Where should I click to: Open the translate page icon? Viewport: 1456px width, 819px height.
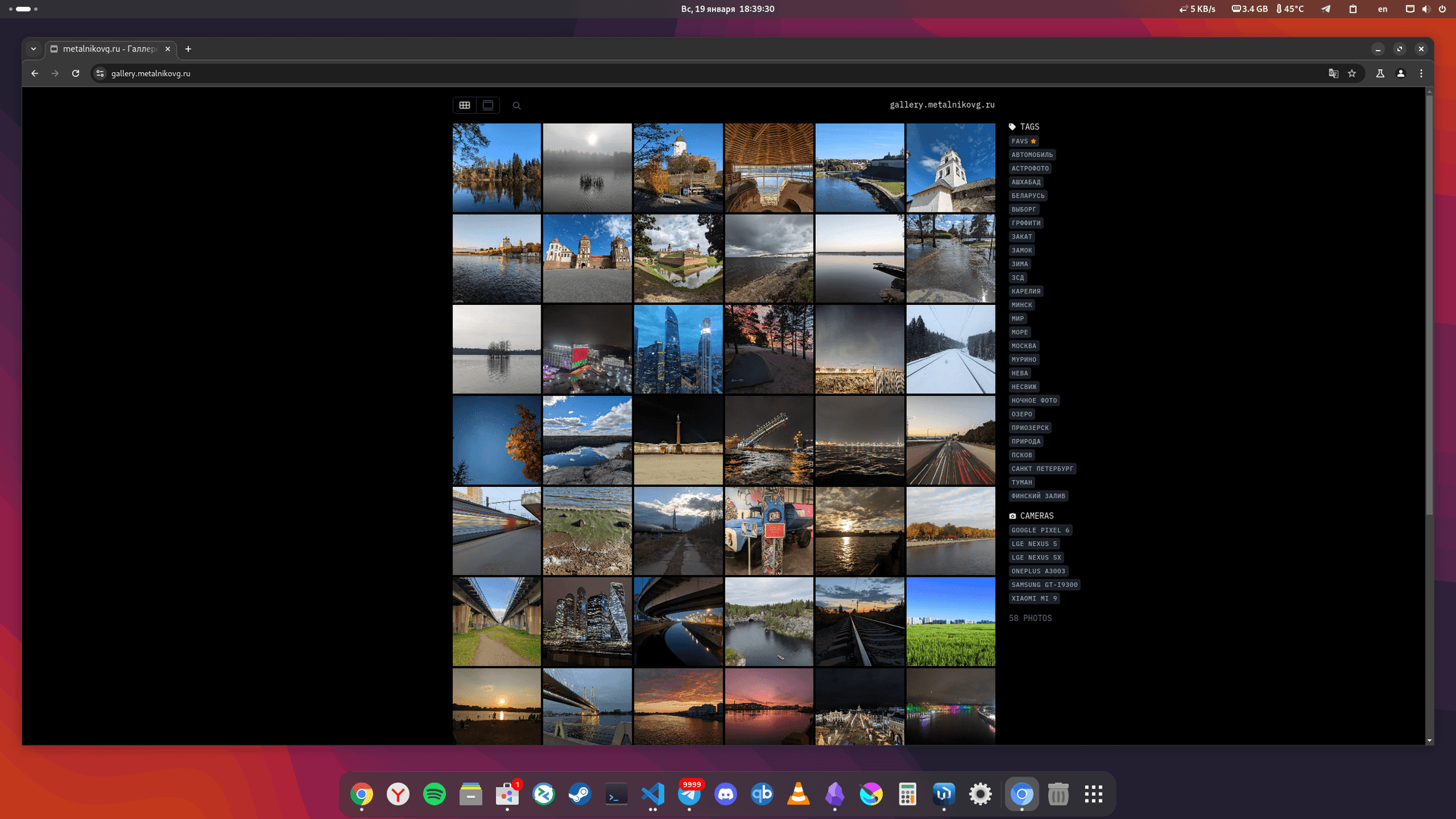click(x=1333, y=74)
